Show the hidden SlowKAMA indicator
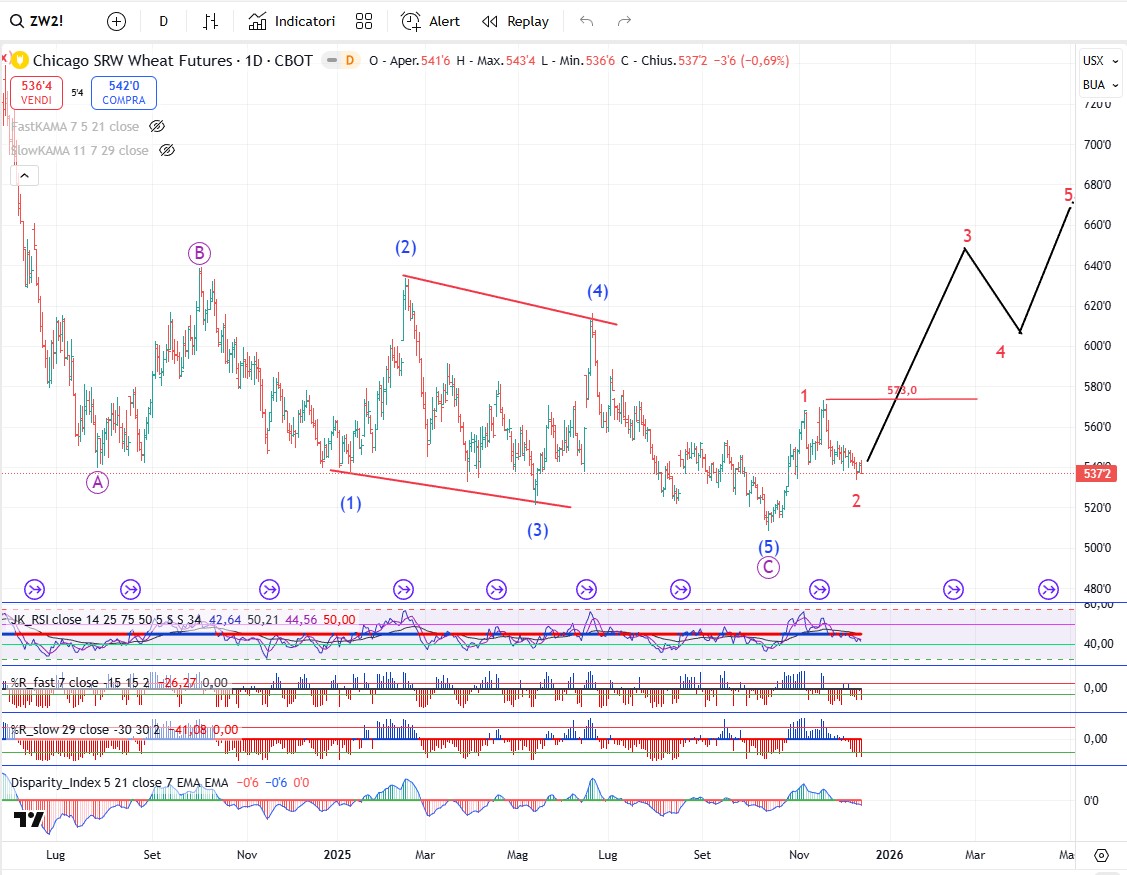This screenshot has height=875, width=1127. (x=167, y=150)
